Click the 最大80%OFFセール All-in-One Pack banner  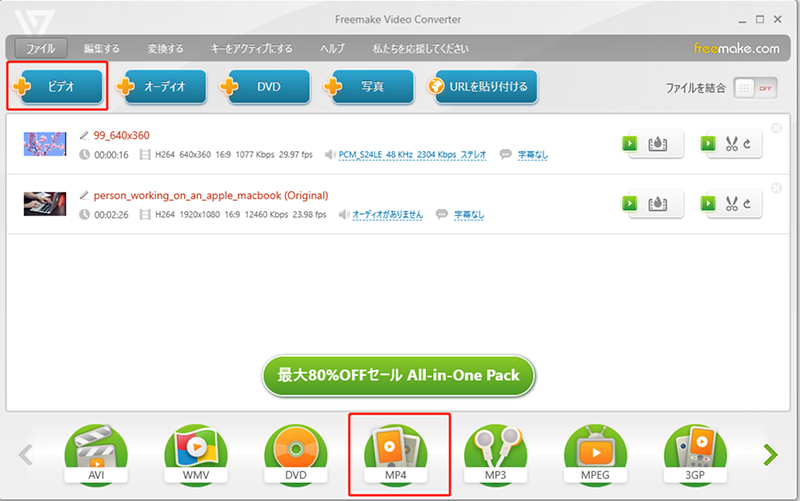398,375
